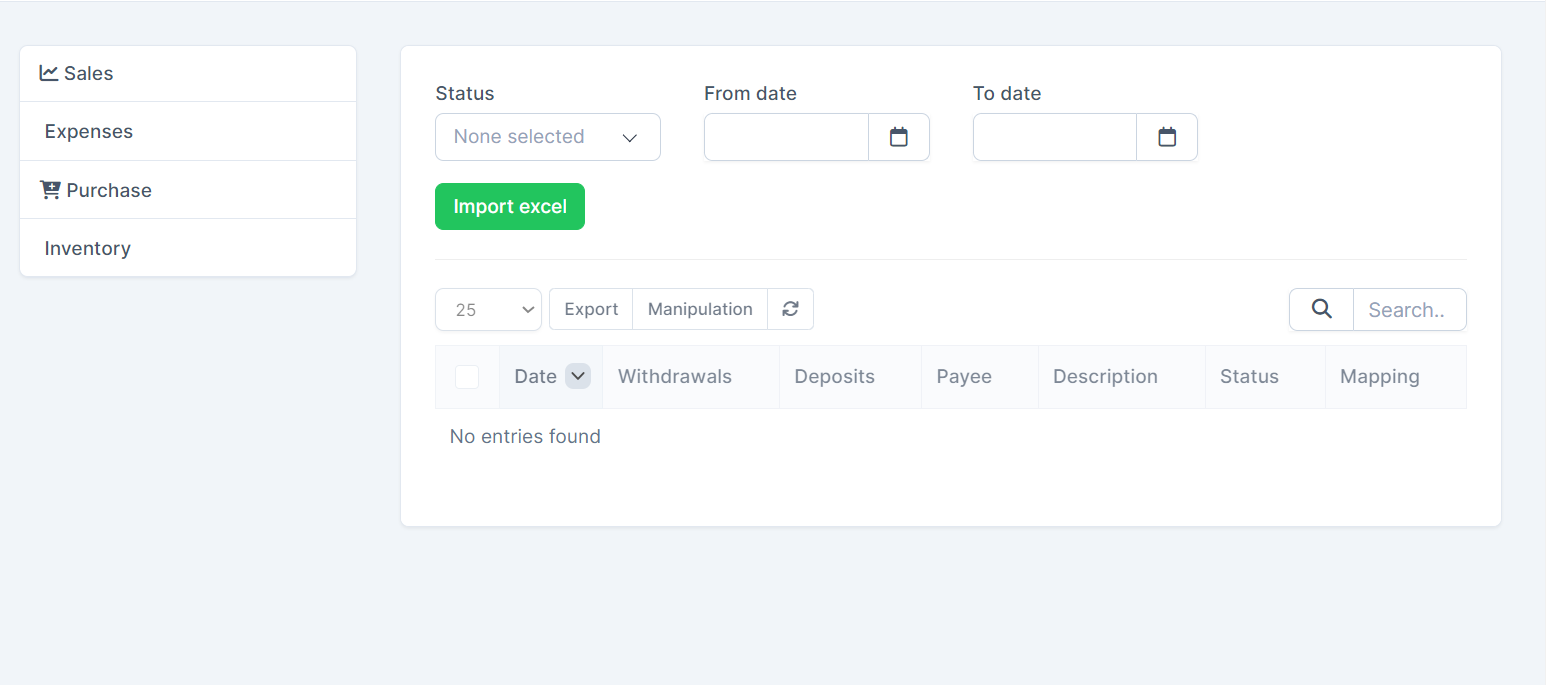Open Inventory in the sidebar menu

point(88,249)
